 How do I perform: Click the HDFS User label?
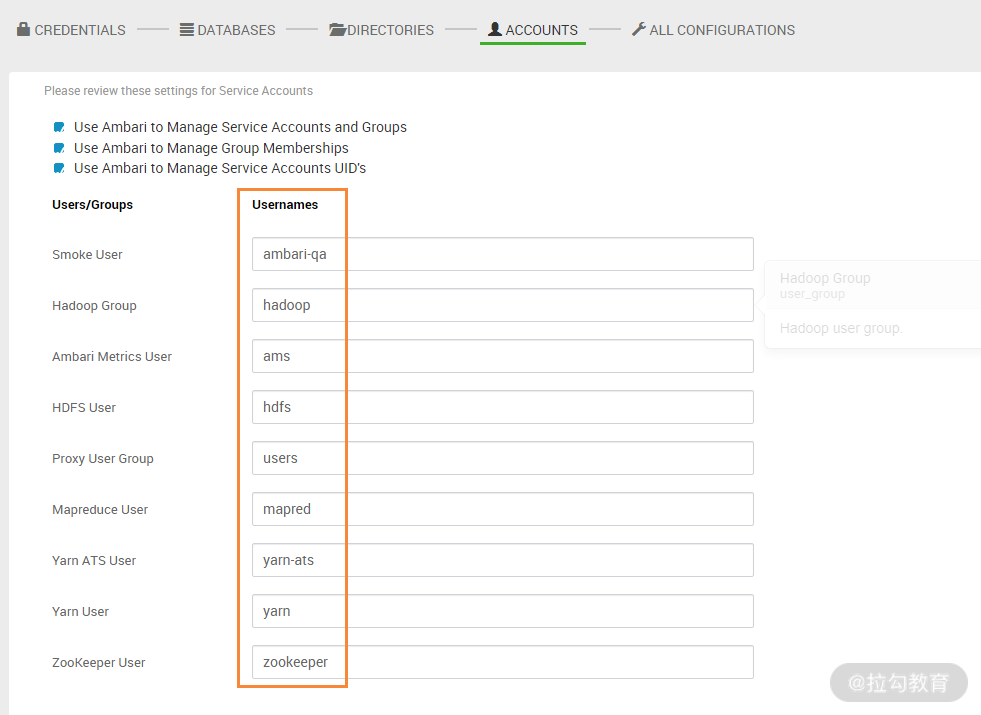pos(84,408)
